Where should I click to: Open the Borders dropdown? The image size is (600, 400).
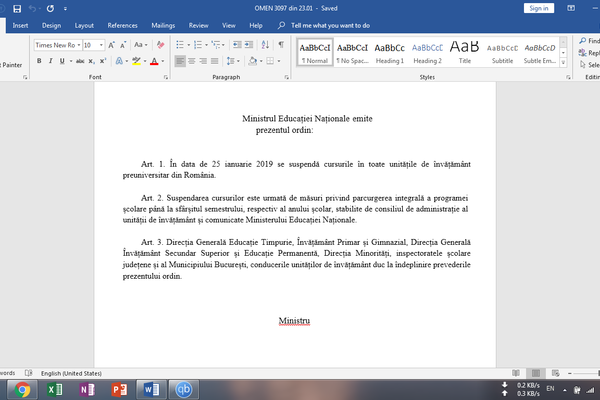(279, 61)
